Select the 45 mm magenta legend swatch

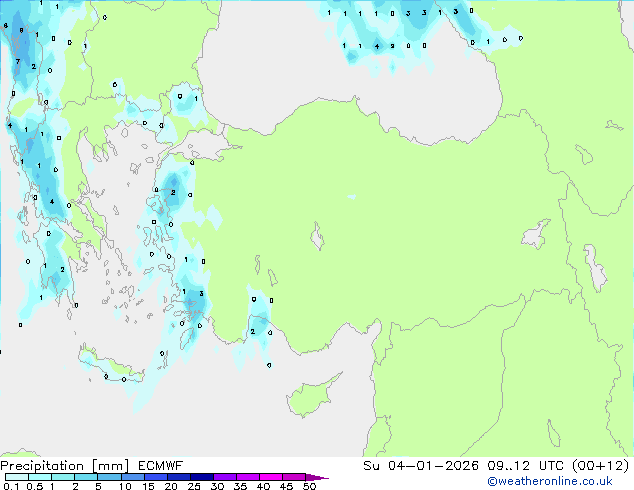tap(294, 477)
